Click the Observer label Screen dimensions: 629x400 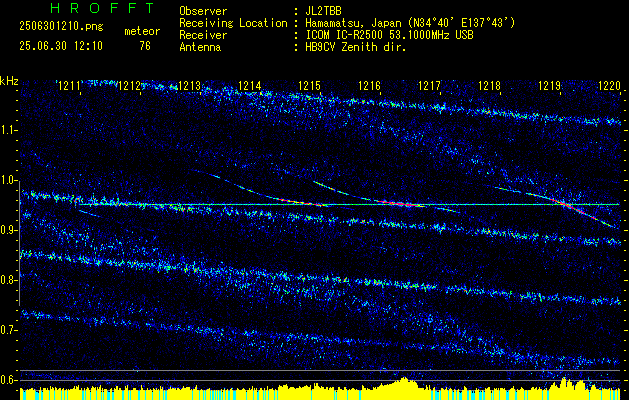[x=203, y=11]
